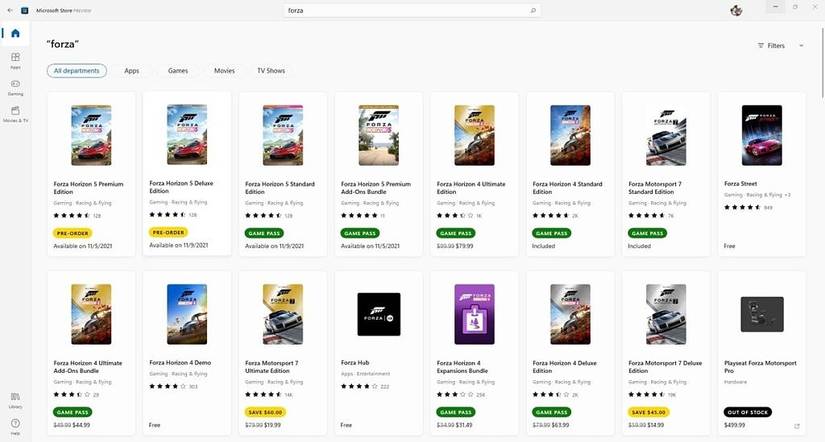Click the Filters icon button
The height and width of the screenshot is (442, 825).
[771, 46]
